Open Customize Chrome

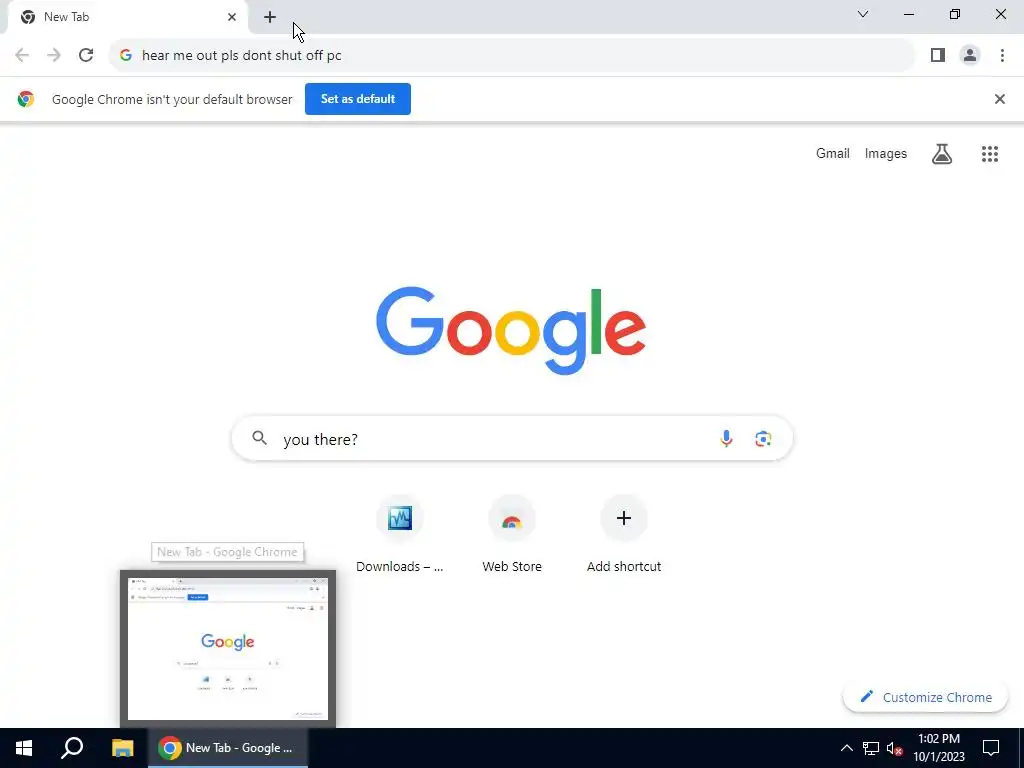[x=926, y=697]
